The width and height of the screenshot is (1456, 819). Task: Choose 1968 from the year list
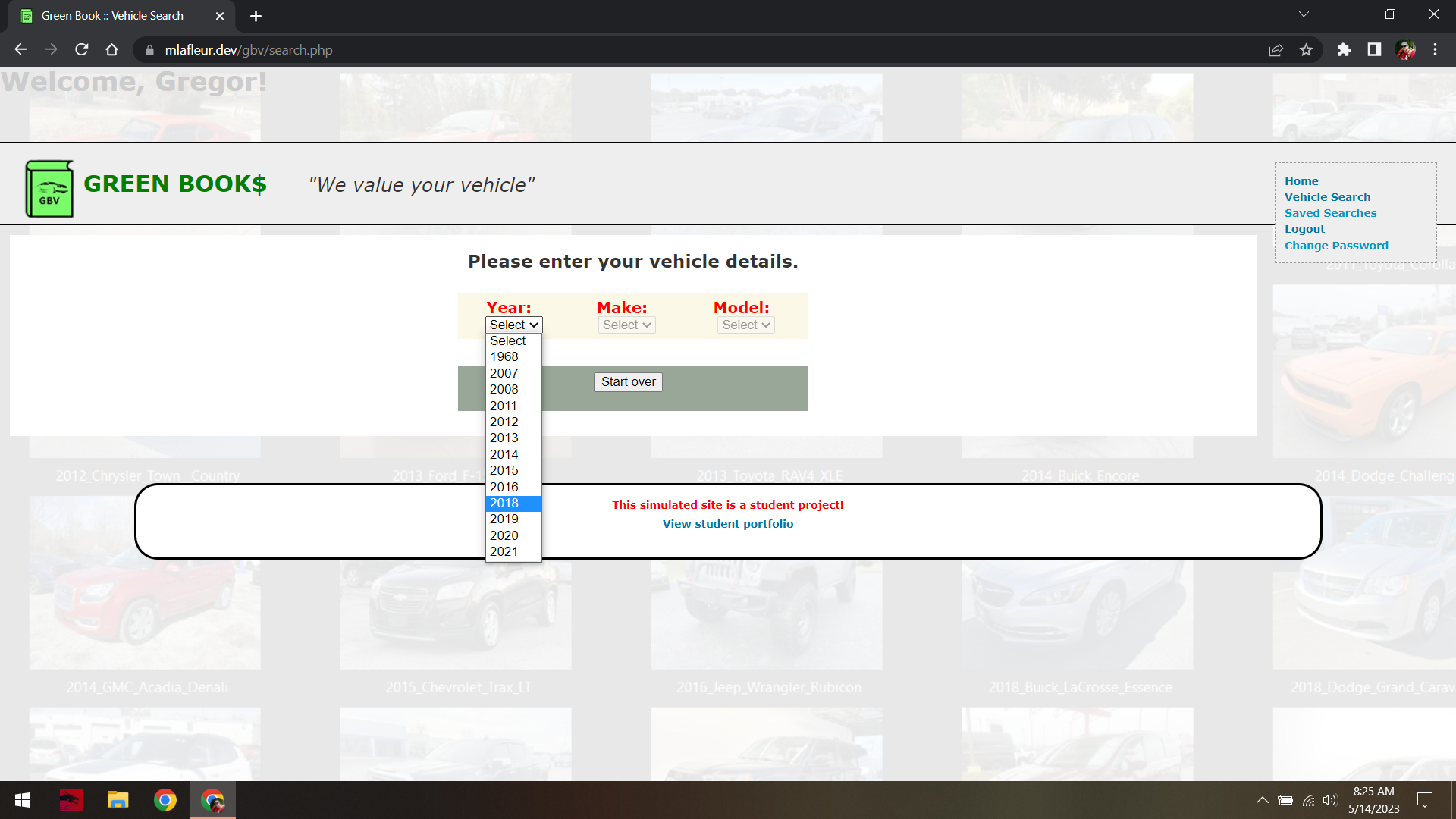504,356
